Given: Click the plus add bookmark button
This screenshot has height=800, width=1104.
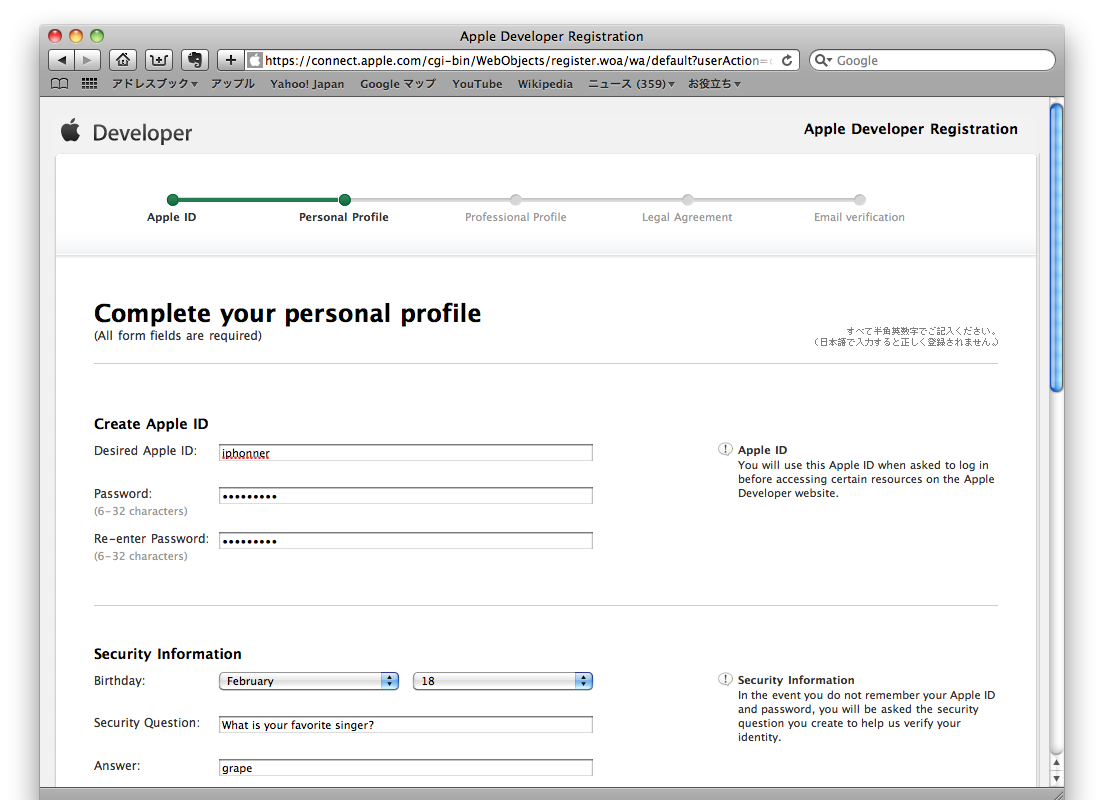Looking at the screenshot, I should pyautogui.click(x=230, y=60).
